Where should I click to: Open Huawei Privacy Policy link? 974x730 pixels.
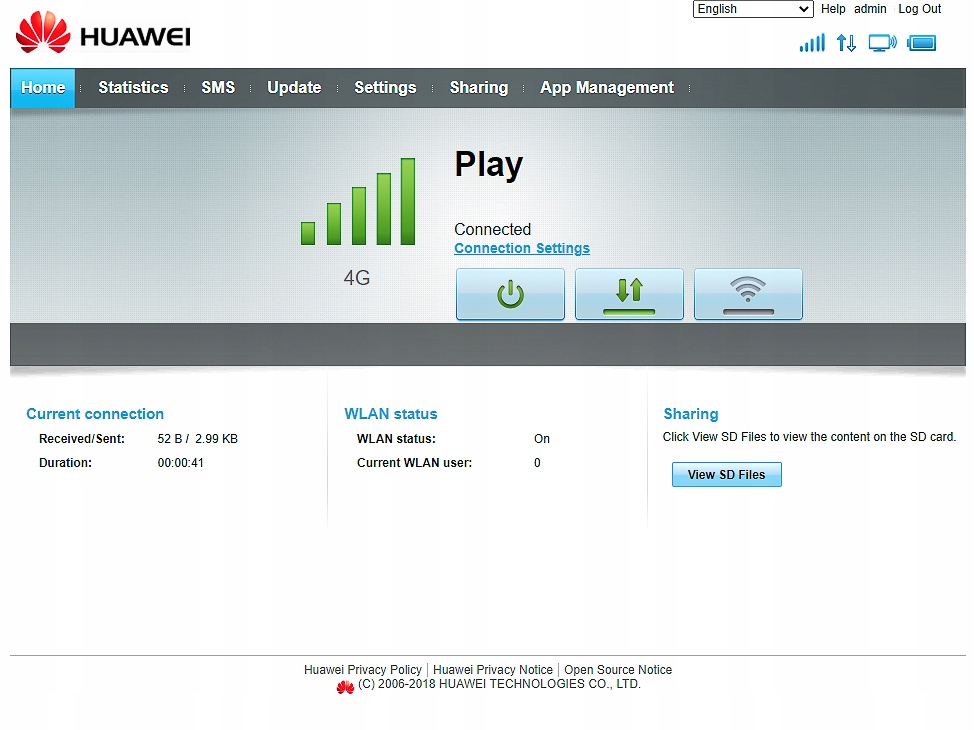pos(363,670)
